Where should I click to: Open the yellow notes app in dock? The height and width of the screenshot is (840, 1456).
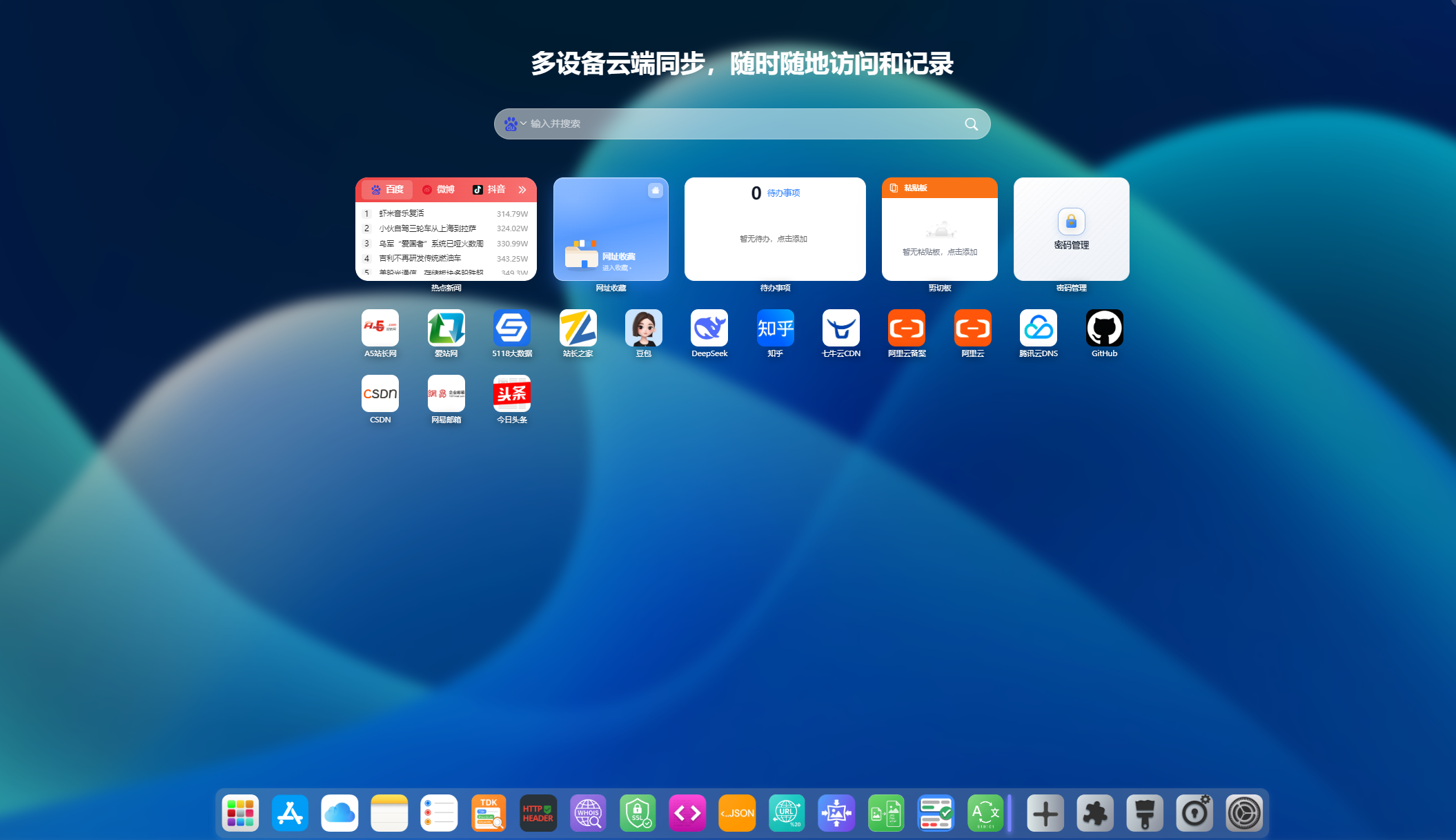pyautogui.click(x=390, y=813)
